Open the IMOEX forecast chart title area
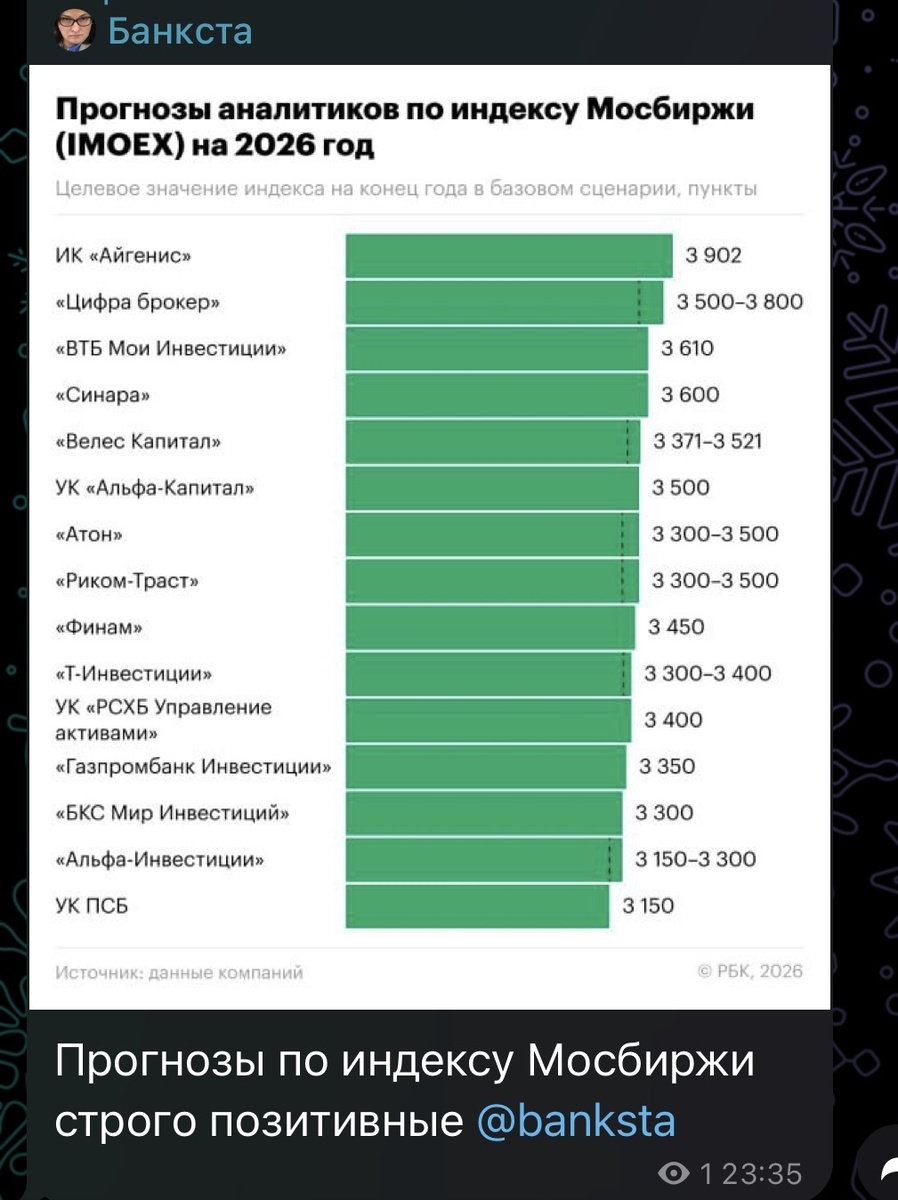Viewport: 898px width, 1200px height. click(403, 127)
